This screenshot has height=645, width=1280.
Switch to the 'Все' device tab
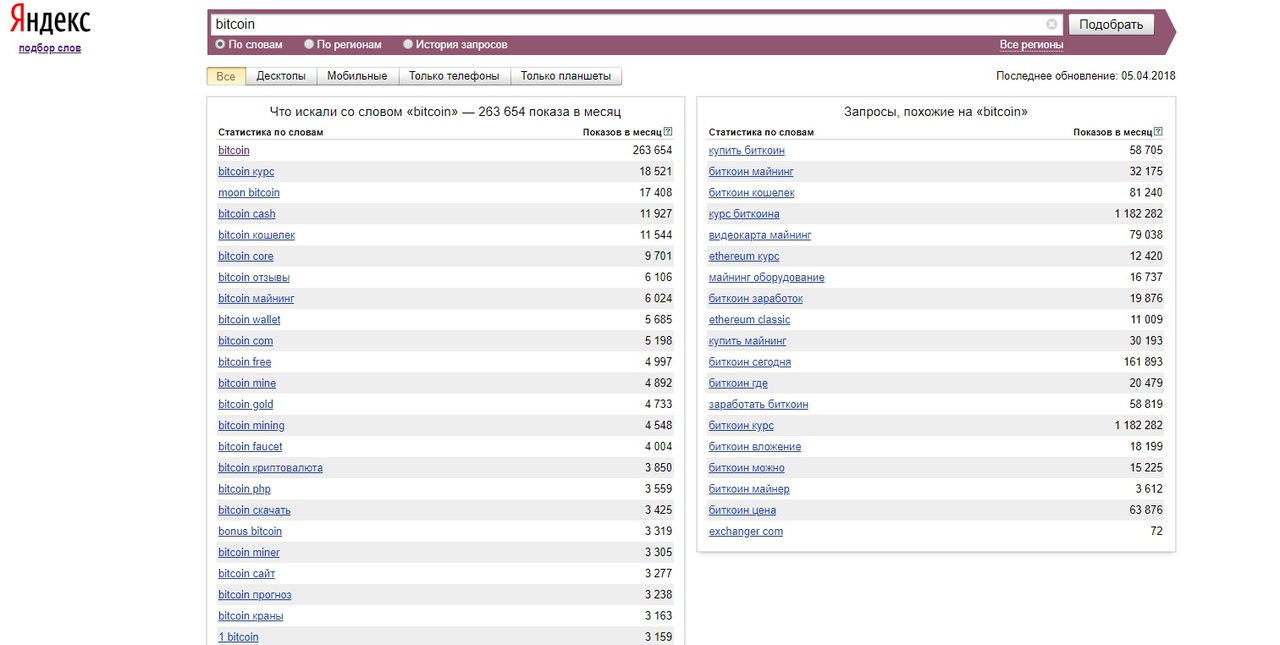(226, 76)
